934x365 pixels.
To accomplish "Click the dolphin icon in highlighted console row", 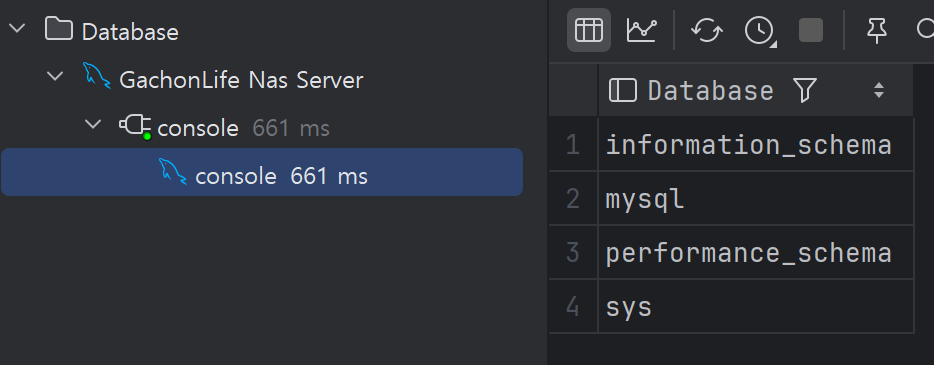I will (173, 171).
